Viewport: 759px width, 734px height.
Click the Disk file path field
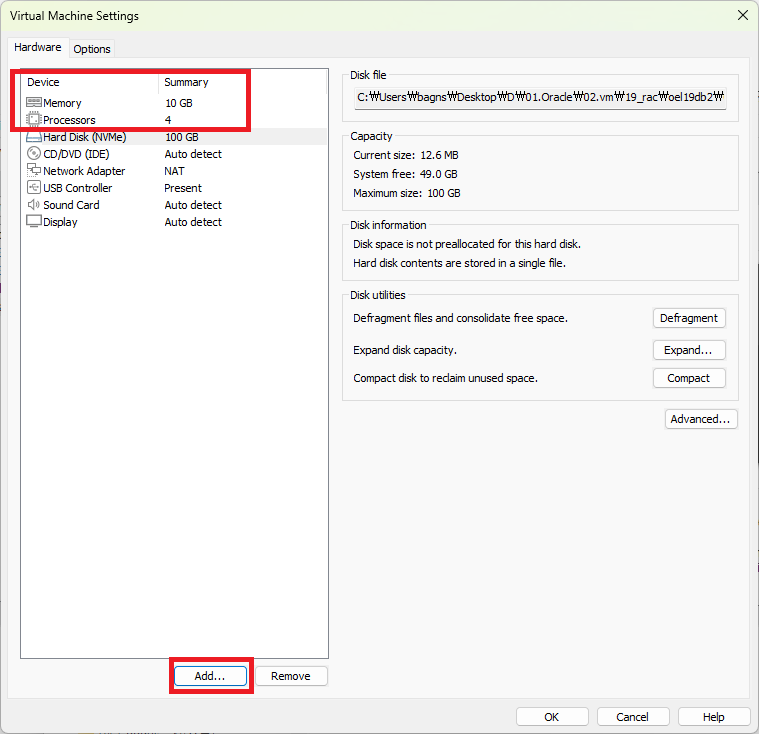(x=540, y=97)
